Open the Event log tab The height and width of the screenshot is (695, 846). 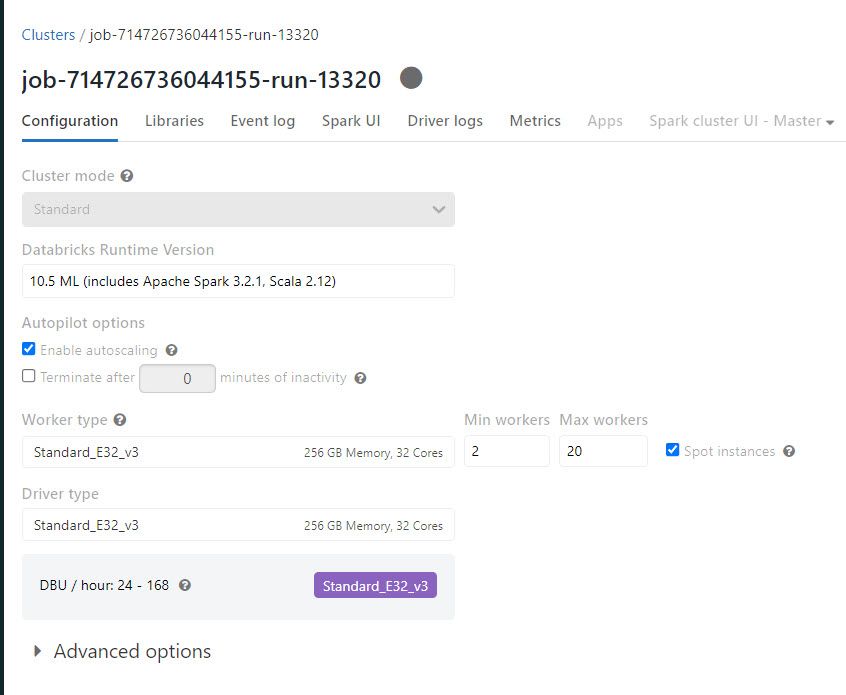[262, 121]
